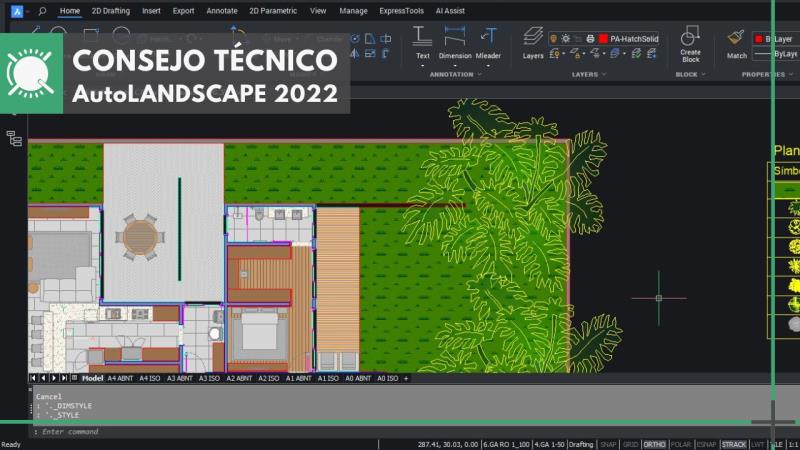This screenshot has width=800, height=450.
Task: Click the blue layer states icon
Action: click(615, 53)
